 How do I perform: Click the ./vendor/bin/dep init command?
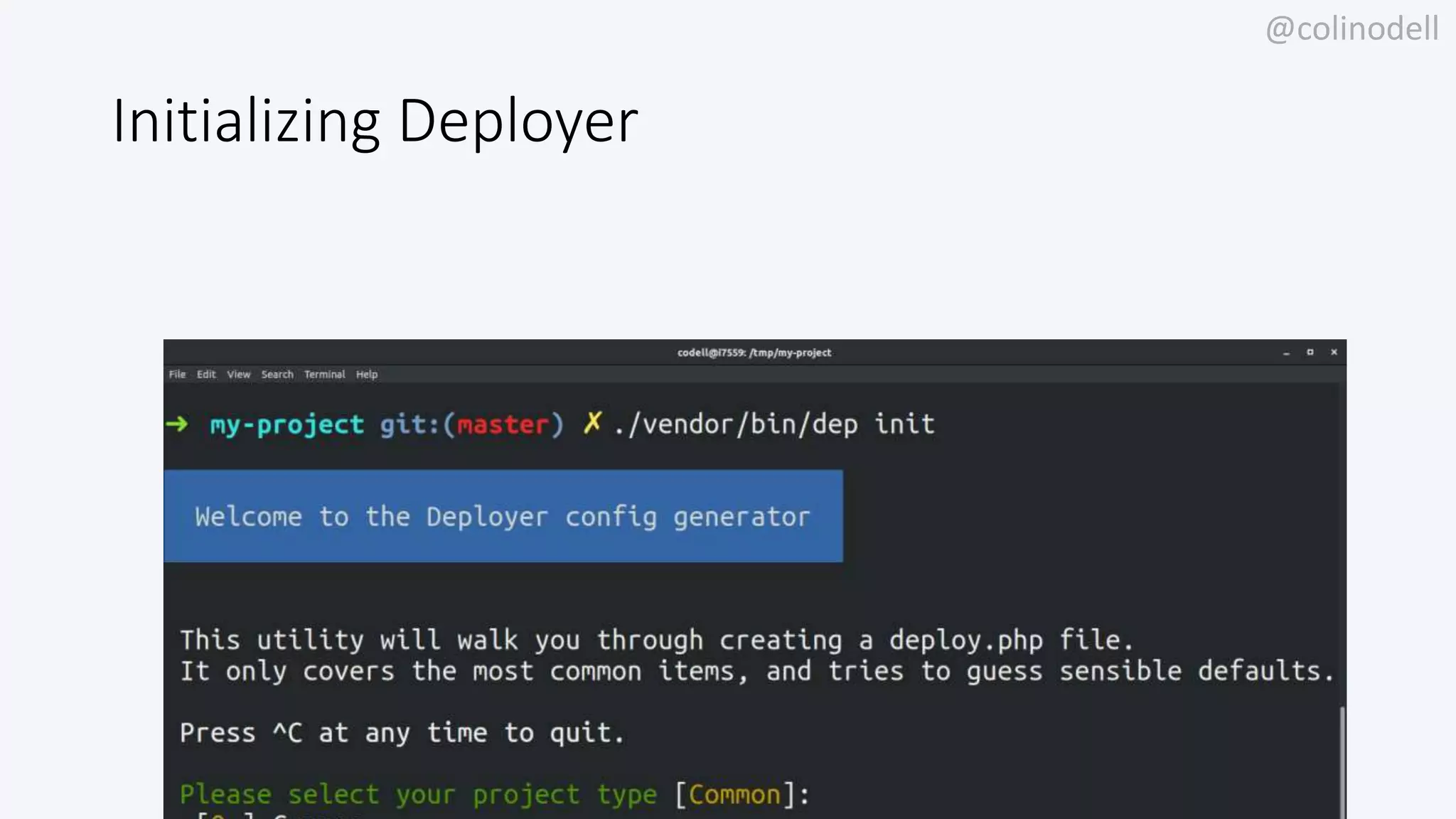(773, 424)
